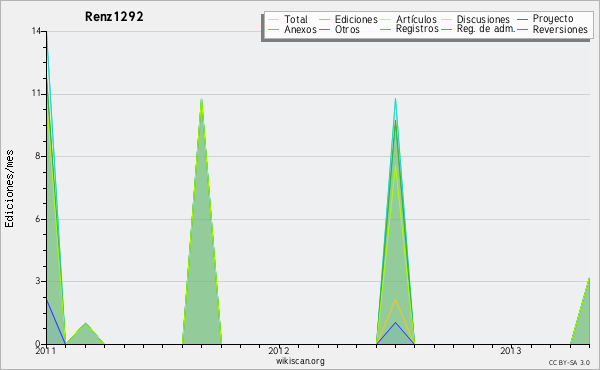Click the y-axis value 14
The width and height of the screenshot is (600, 370).
click(x=36, y=31)
